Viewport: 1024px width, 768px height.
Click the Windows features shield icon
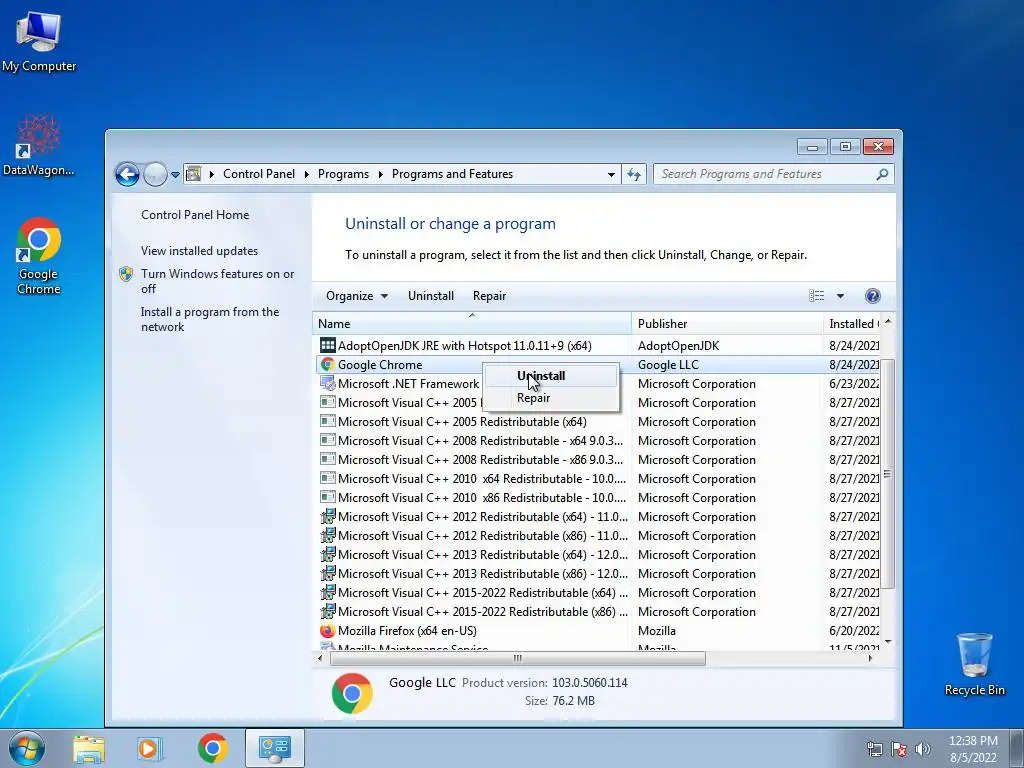126,274
